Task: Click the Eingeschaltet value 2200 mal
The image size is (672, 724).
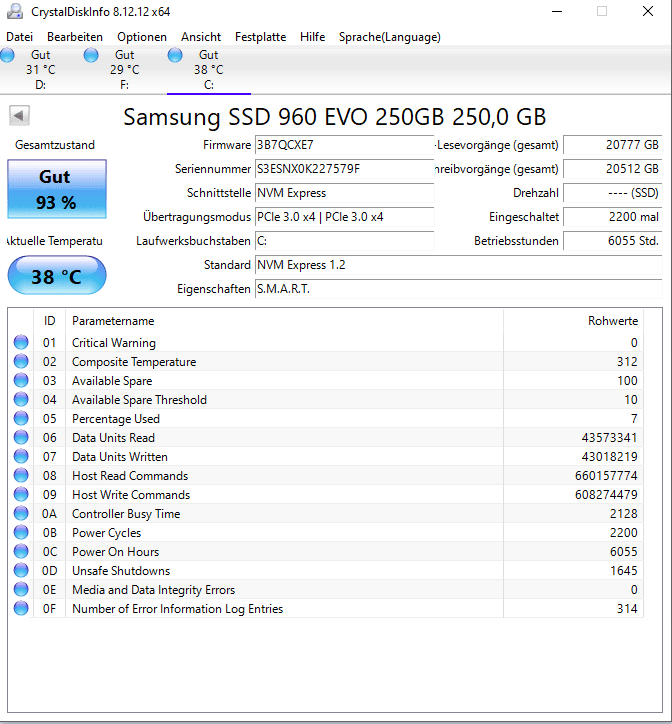Action: point(613,217)
